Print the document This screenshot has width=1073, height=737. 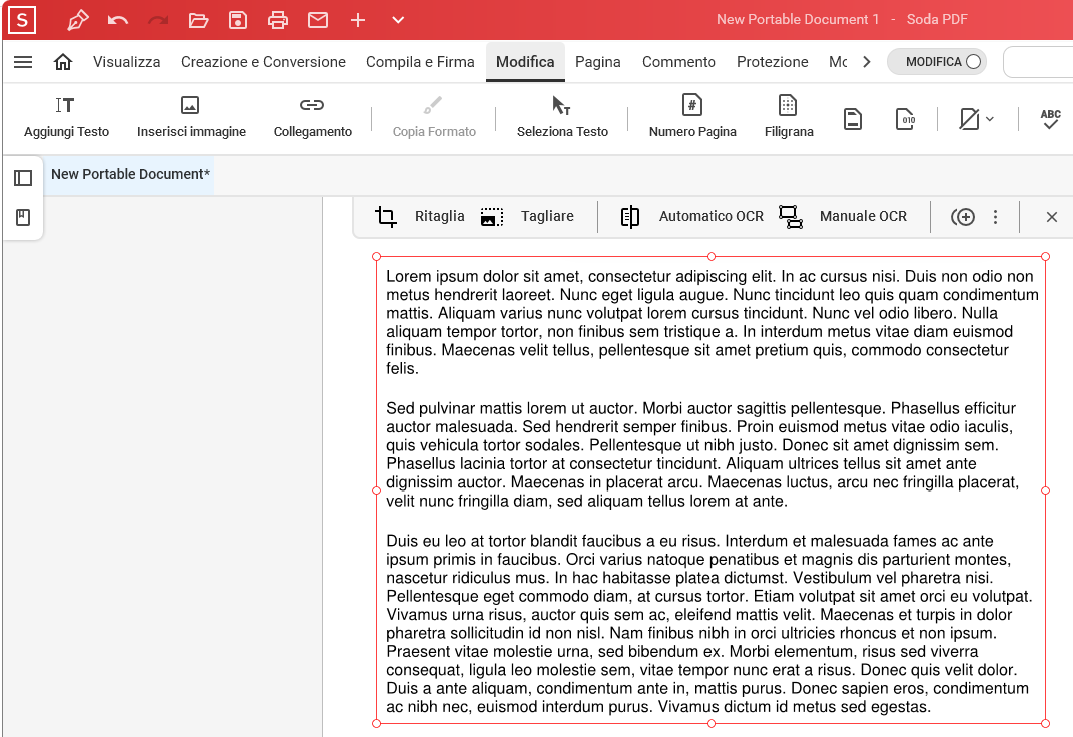278,20
